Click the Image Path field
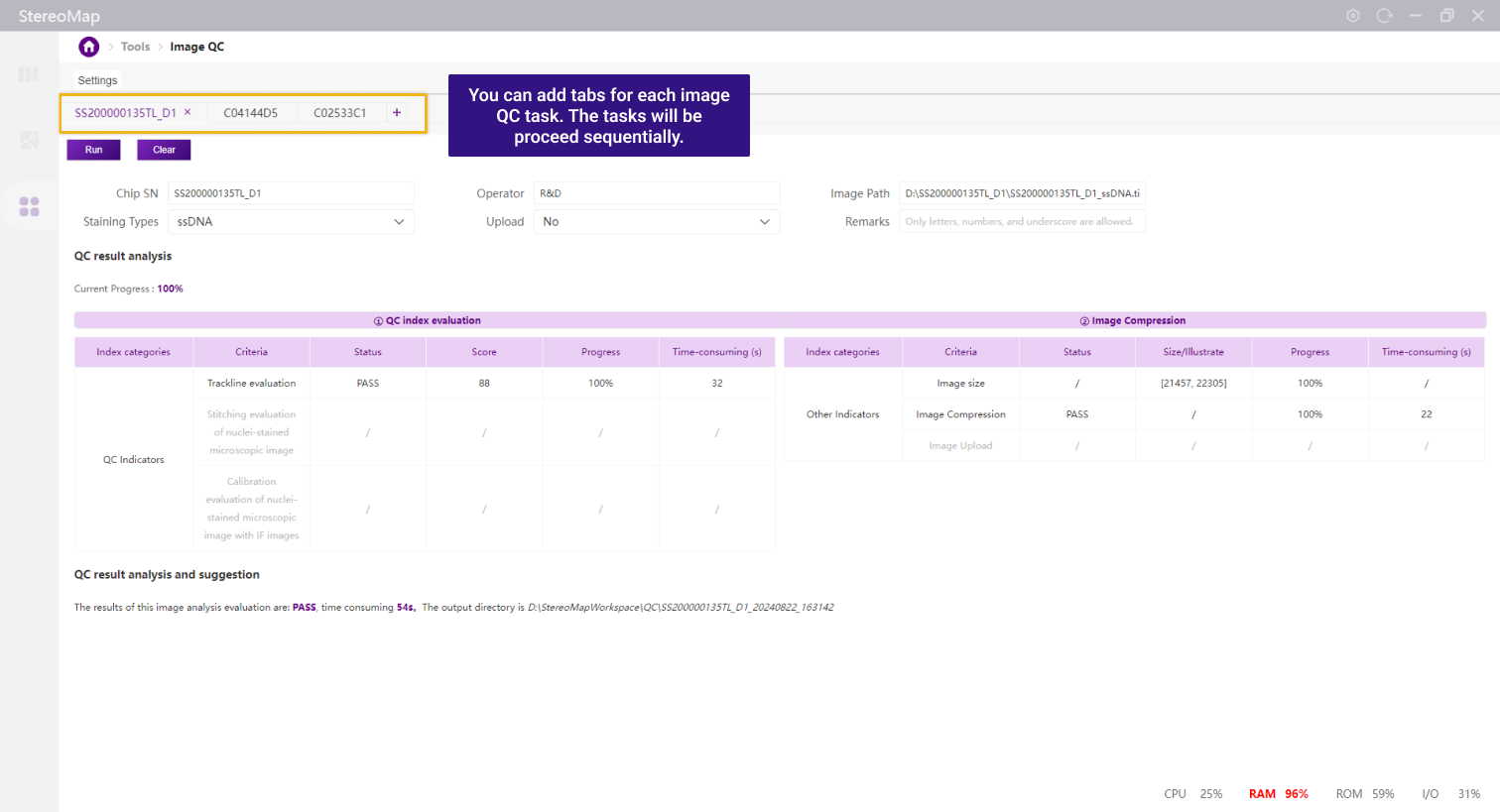This screenshot has height=812, width=1500. pos(1021,193)
